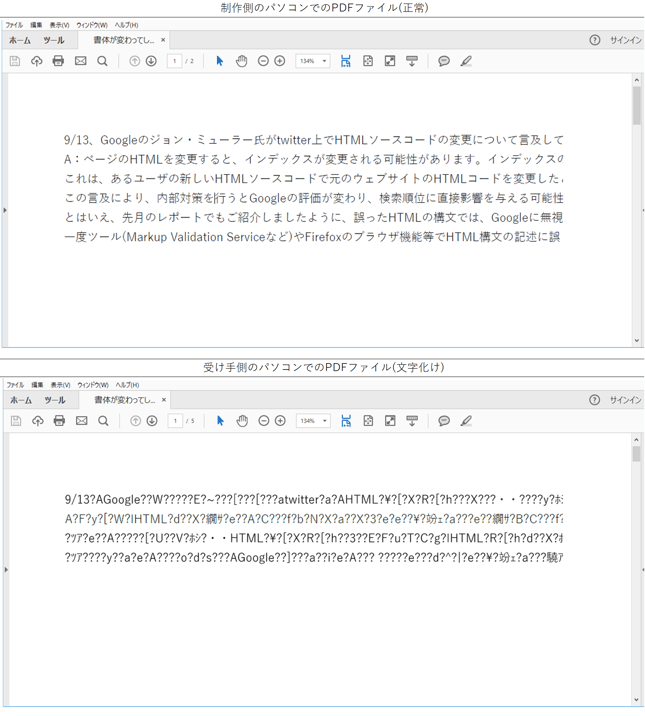The image size is (645, 716).
Task: Zoom in with plus icon, top window
Action: point(280,61)
